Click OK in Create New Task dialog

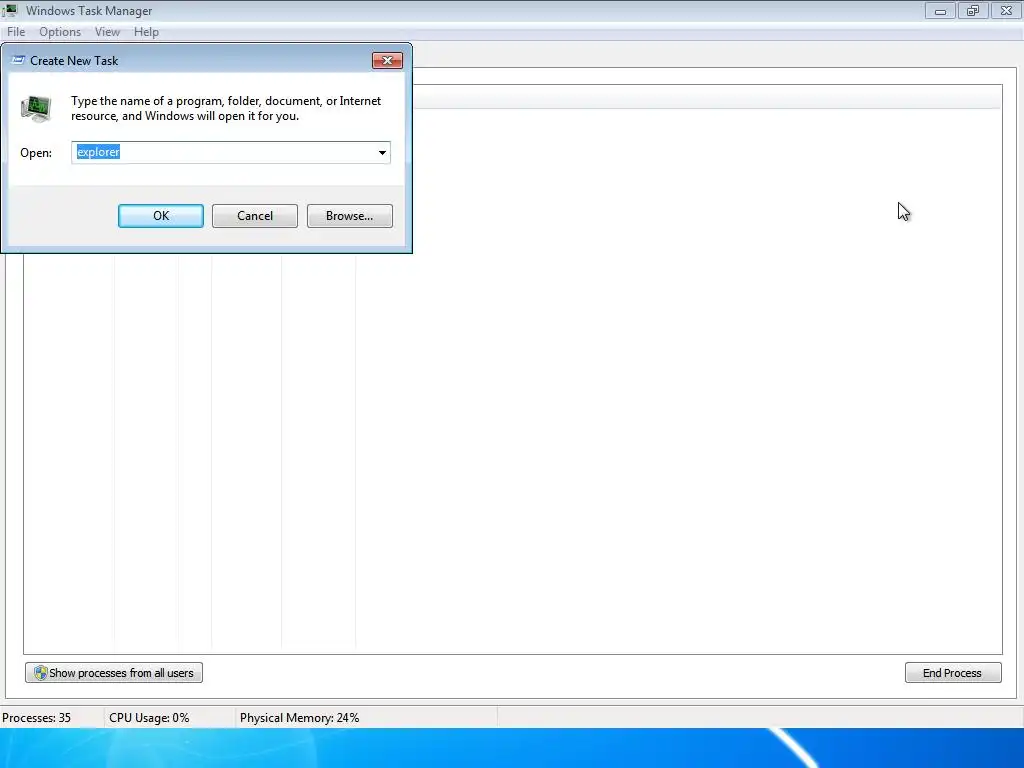pos(161,216)
